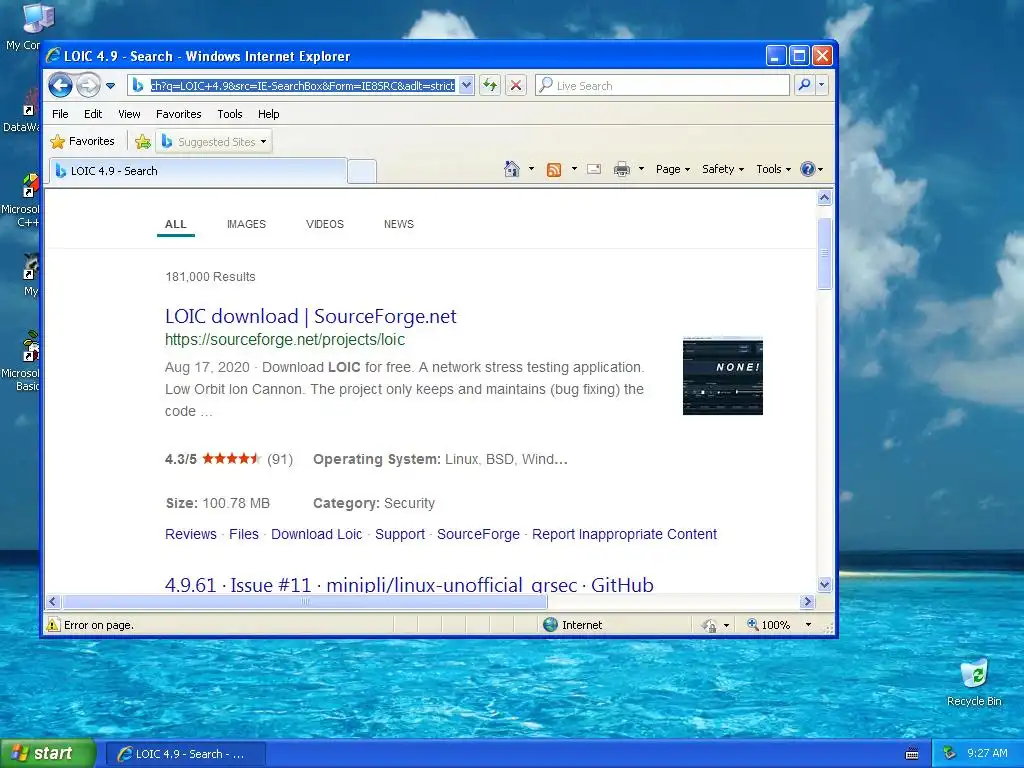Click the Read Mail icon

(x=594, y=169)
